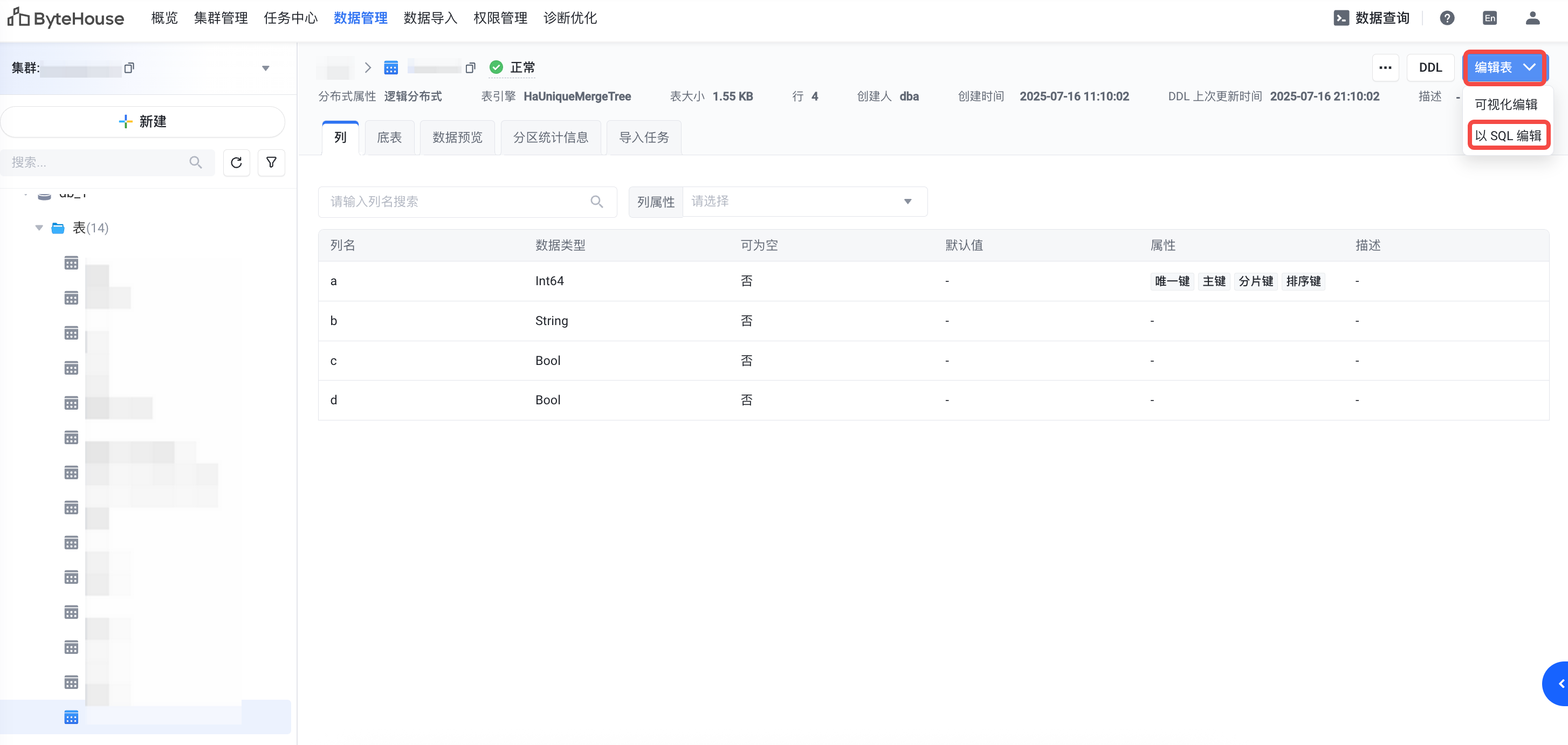
Task: Click the help question mark icon
Action: [x=1447, y=18]
